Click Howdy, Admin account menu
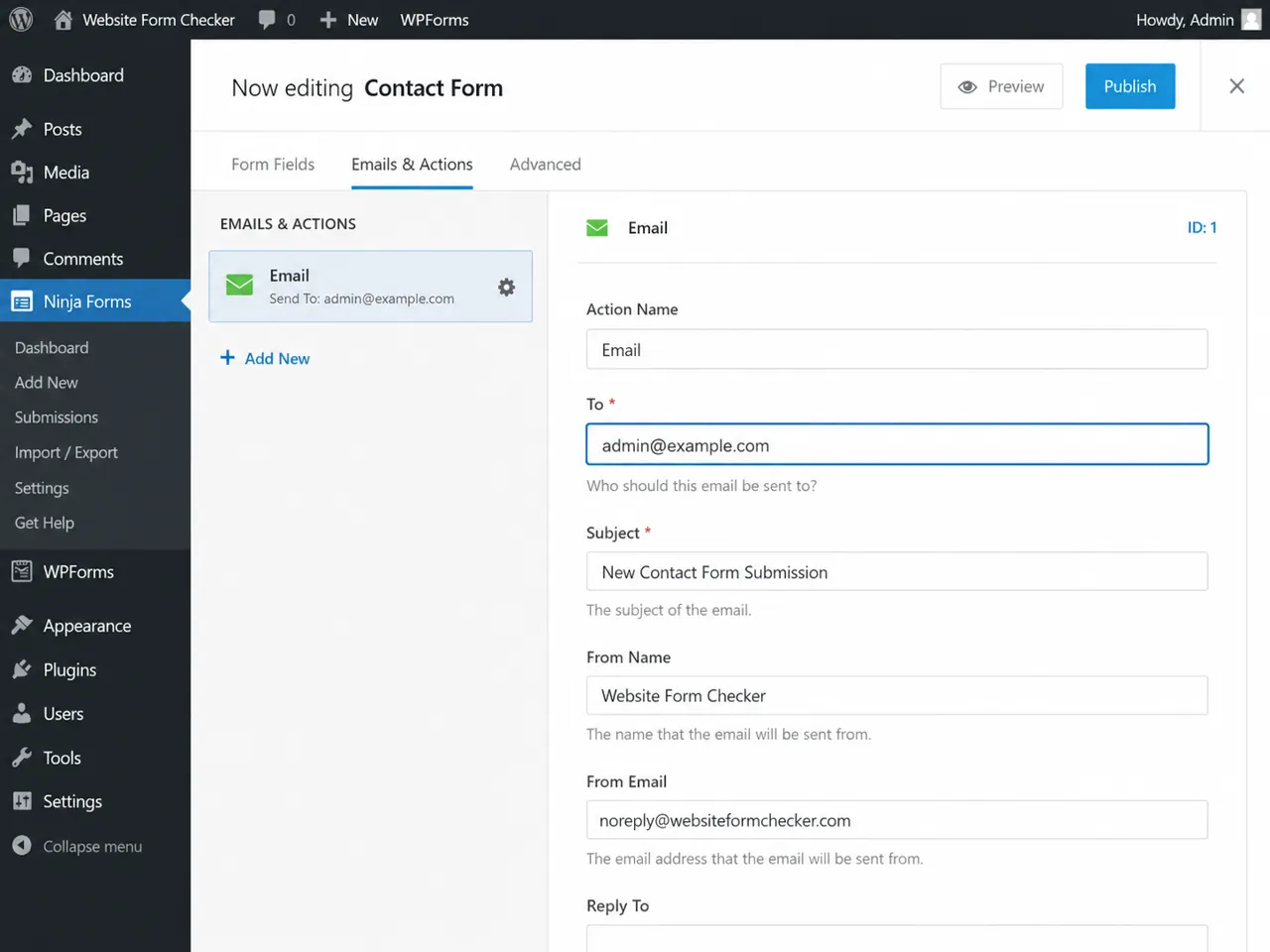The width and height of the screenshot is (1270, 952). [1185, 20]
